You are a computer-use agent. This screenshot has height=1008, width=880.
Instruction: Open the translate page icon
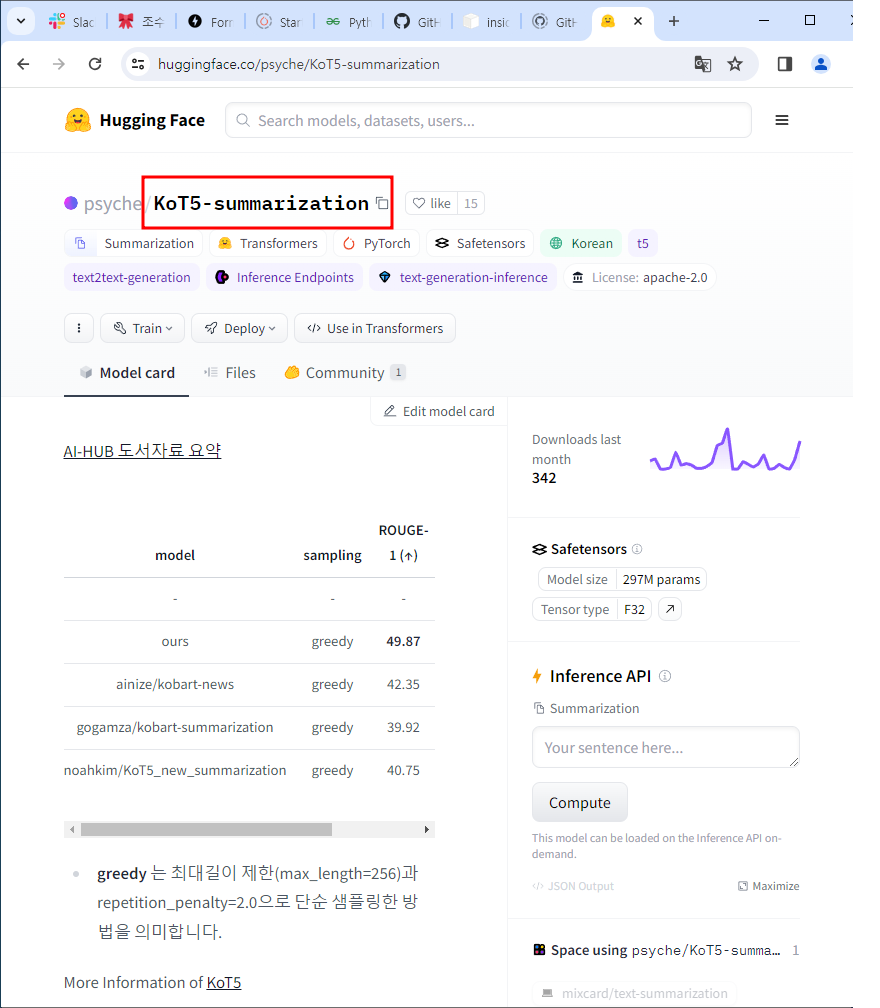[703, 64]
